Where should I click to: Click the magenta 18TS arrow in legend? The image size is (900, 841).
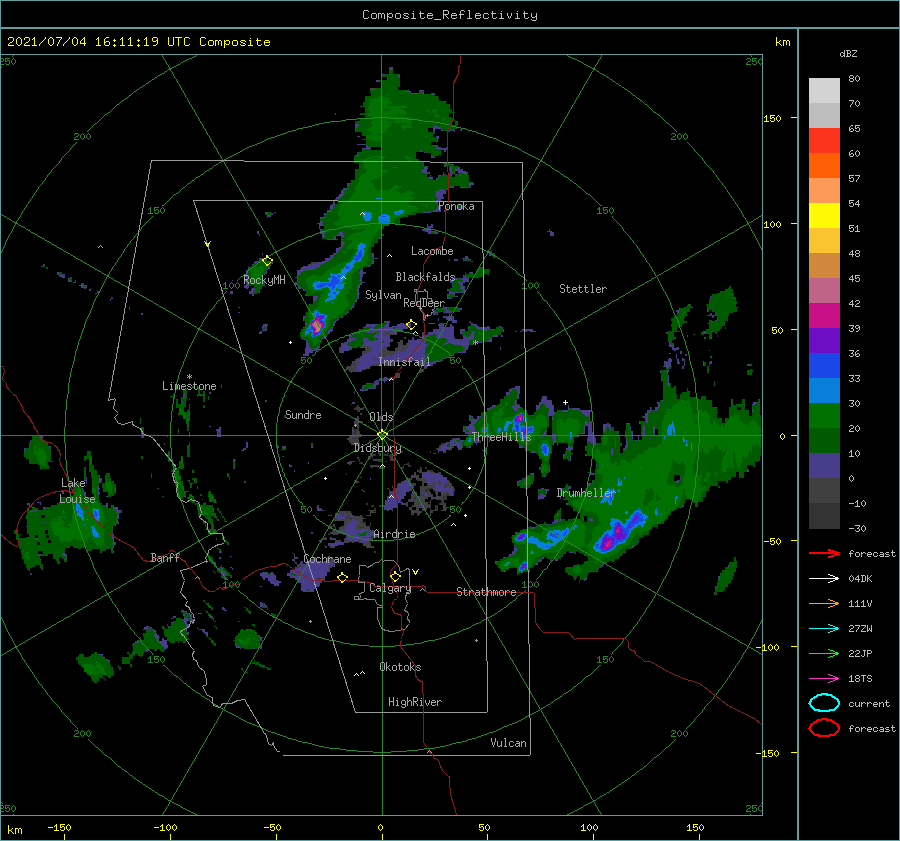pos(824,679)
